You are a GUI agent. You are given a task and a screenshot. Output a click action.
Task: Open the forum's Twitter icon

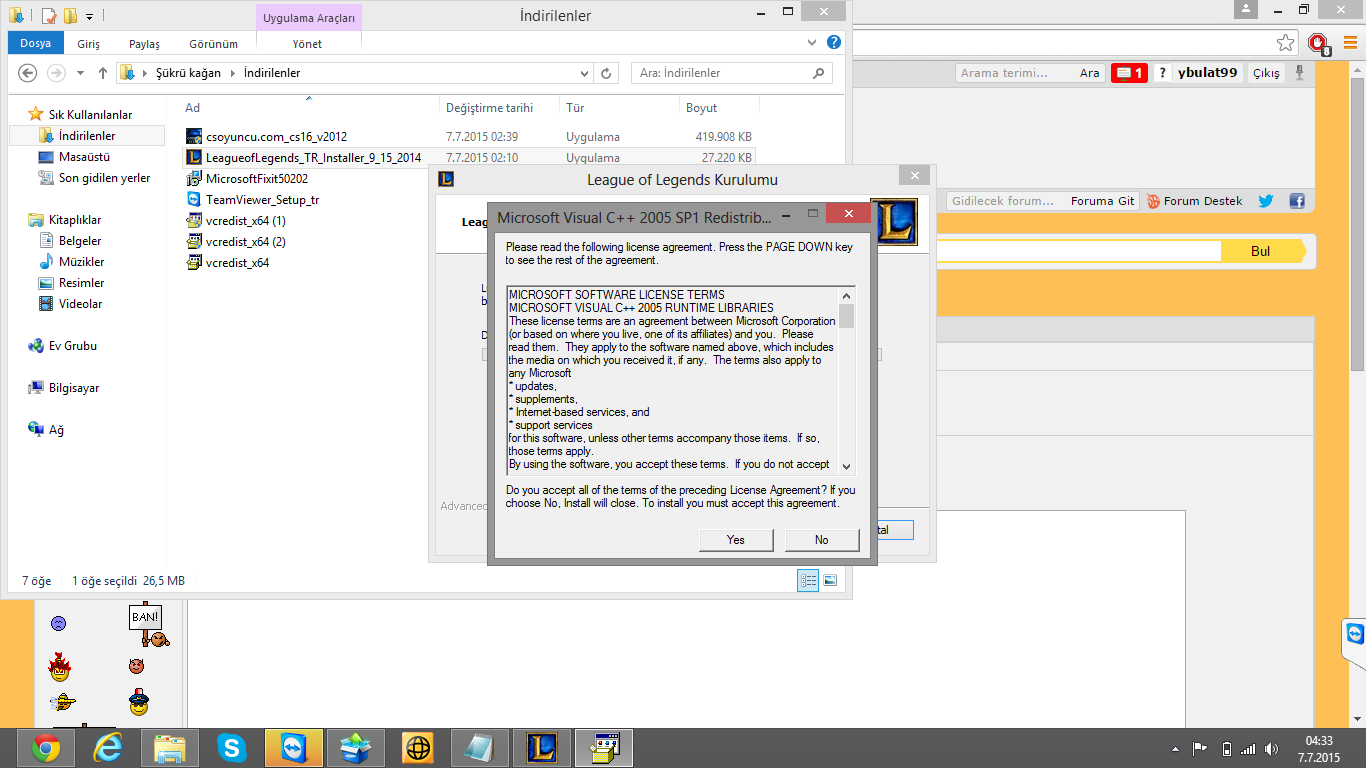coord(1266,201)
